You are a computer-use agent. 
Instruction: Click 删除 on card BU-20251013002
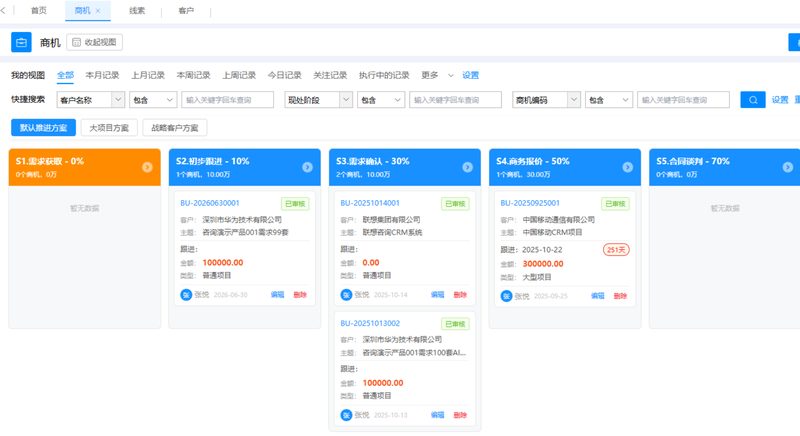[460, 415]
